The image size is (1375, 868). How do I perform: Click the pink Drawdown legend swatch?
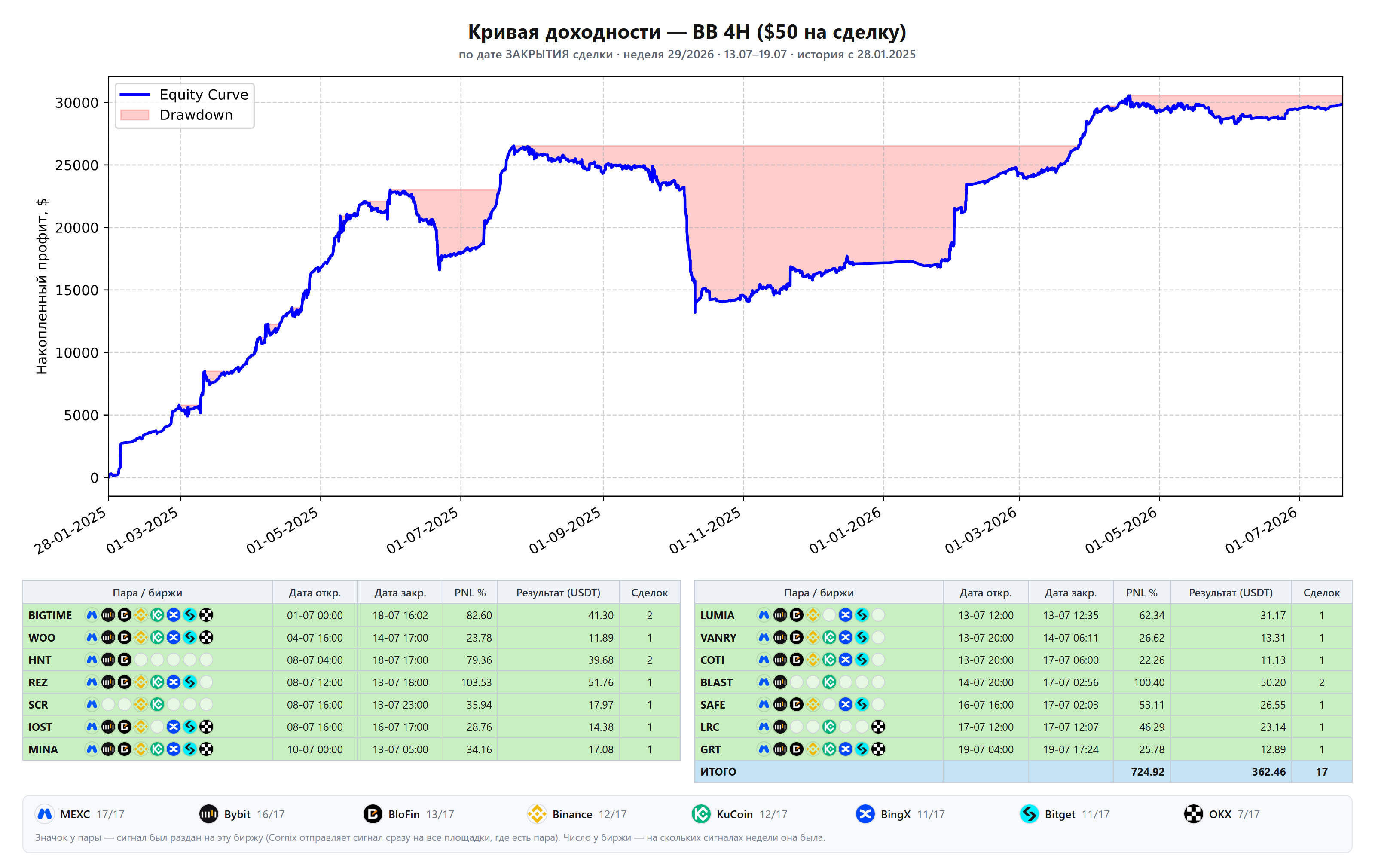[x=135, y=115]
